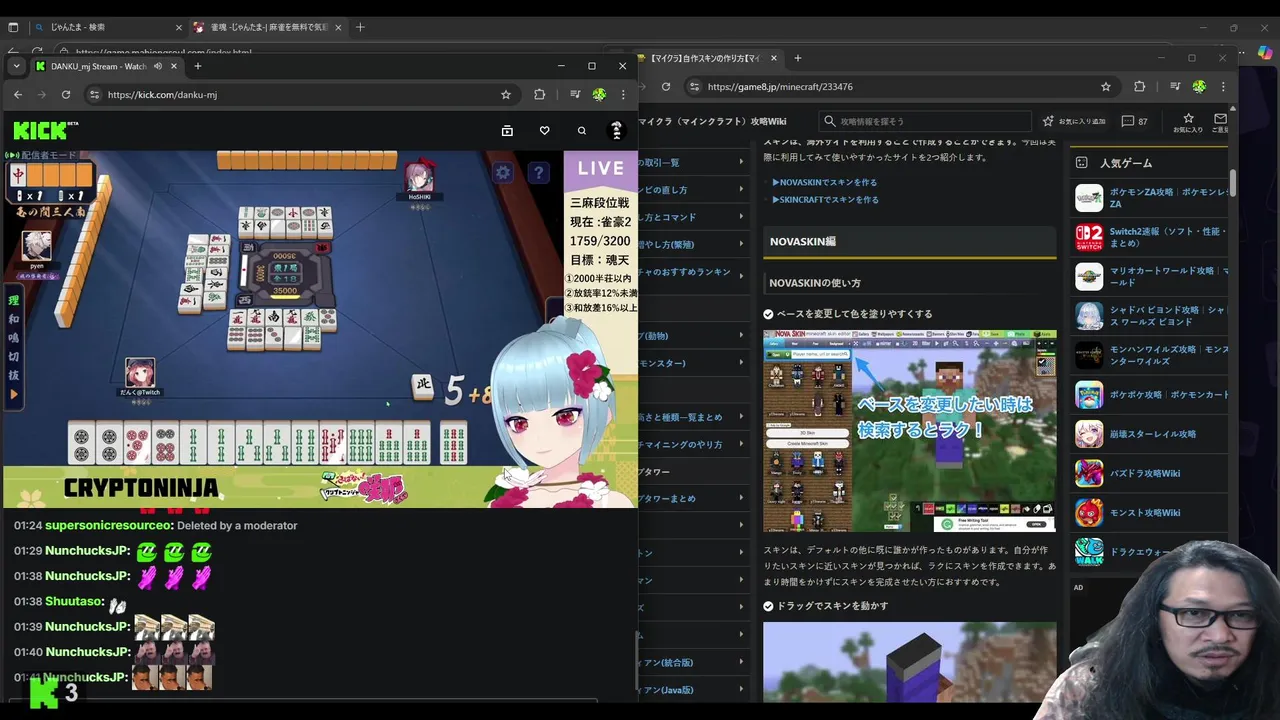The image size is (1280, 720).
Task: Reload the Kick stream page
Action: (x=66, y=94)
